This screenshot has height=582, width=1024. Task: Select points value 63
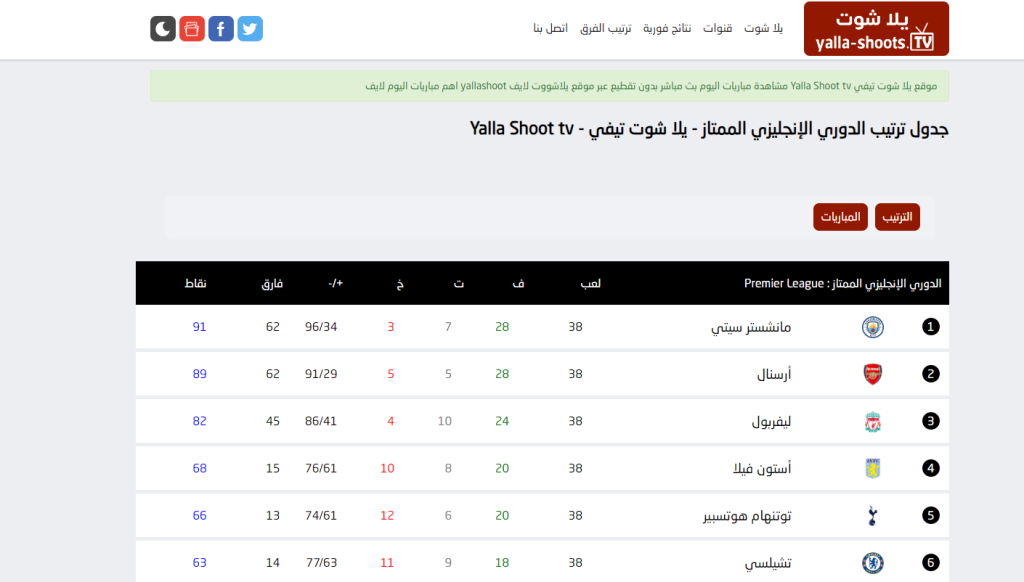tap(199, 562)
